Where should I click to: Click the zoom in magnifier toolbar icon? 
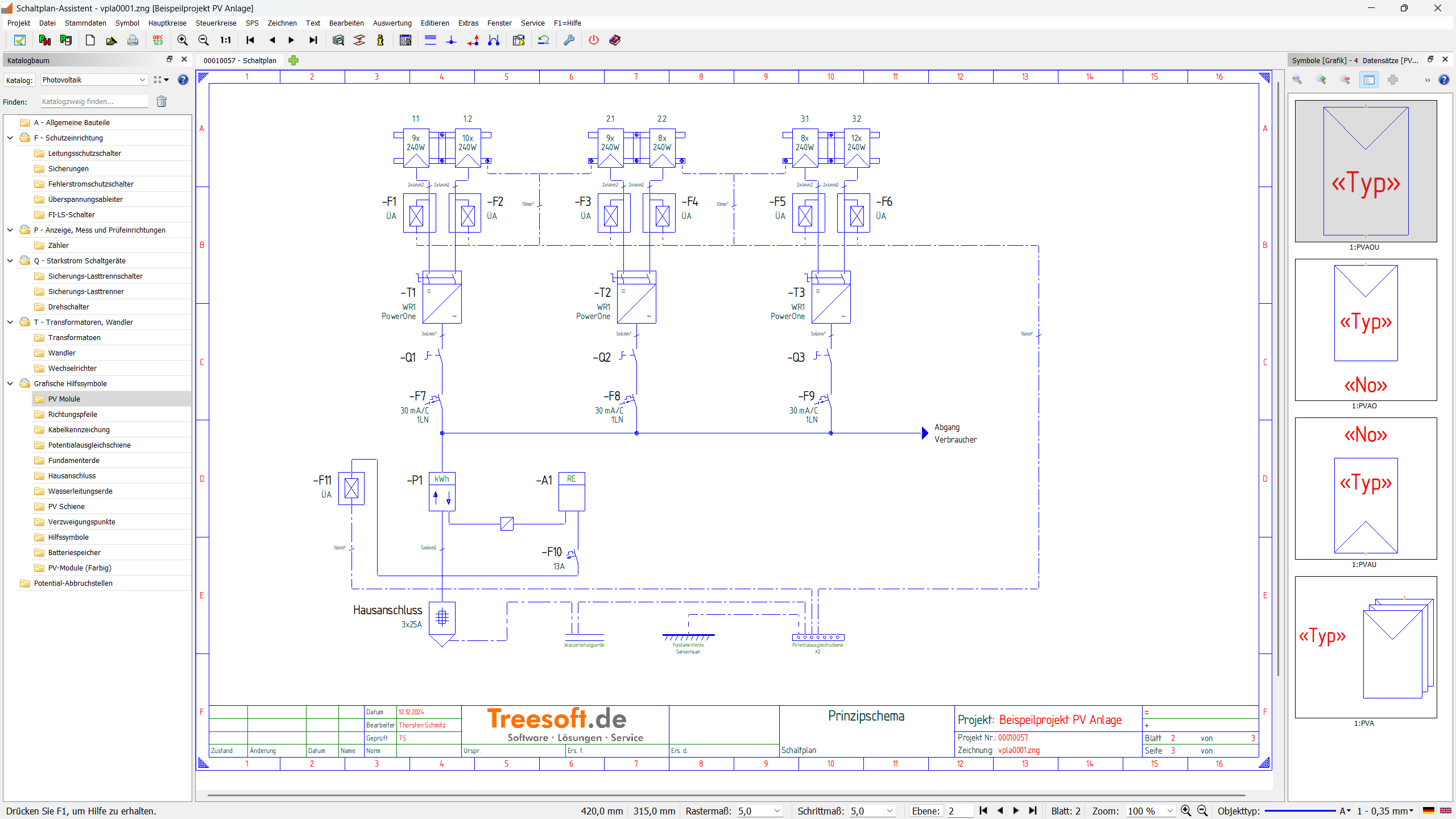pos(182,40)
